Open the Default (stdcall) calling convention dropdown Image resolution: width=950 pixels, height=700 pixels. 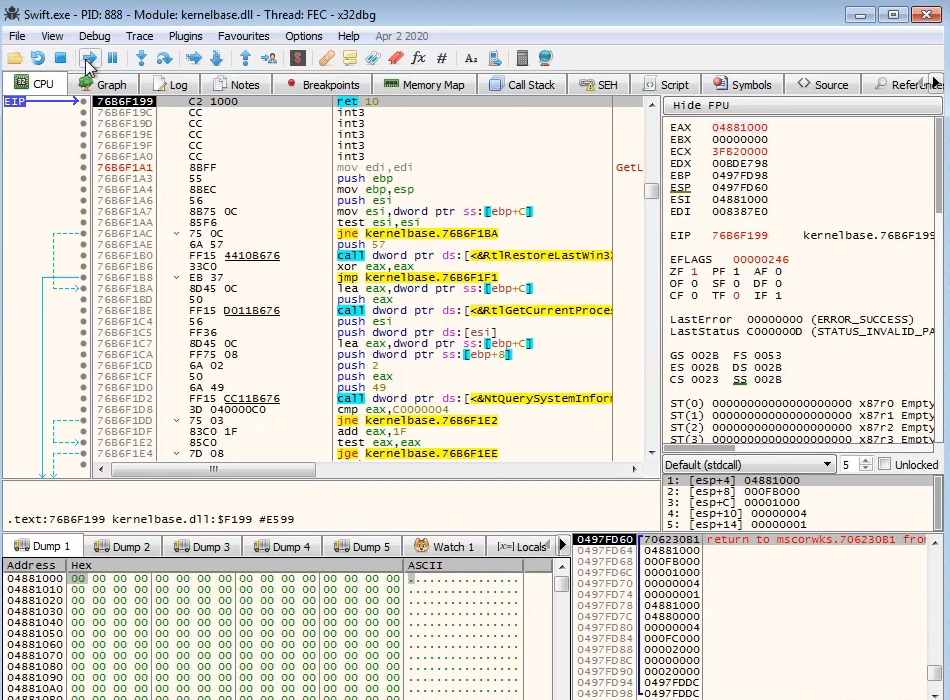[749, 464]
